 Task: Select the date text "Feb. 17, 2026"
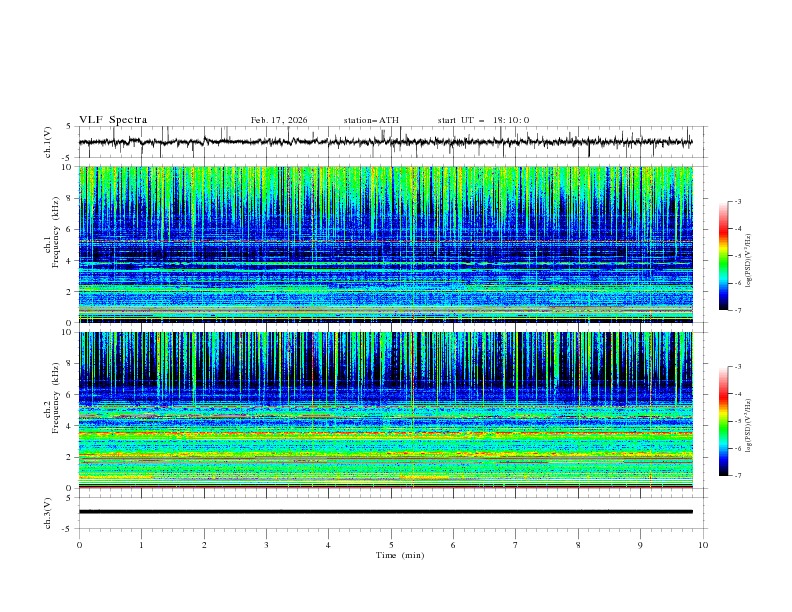point(279,120)
